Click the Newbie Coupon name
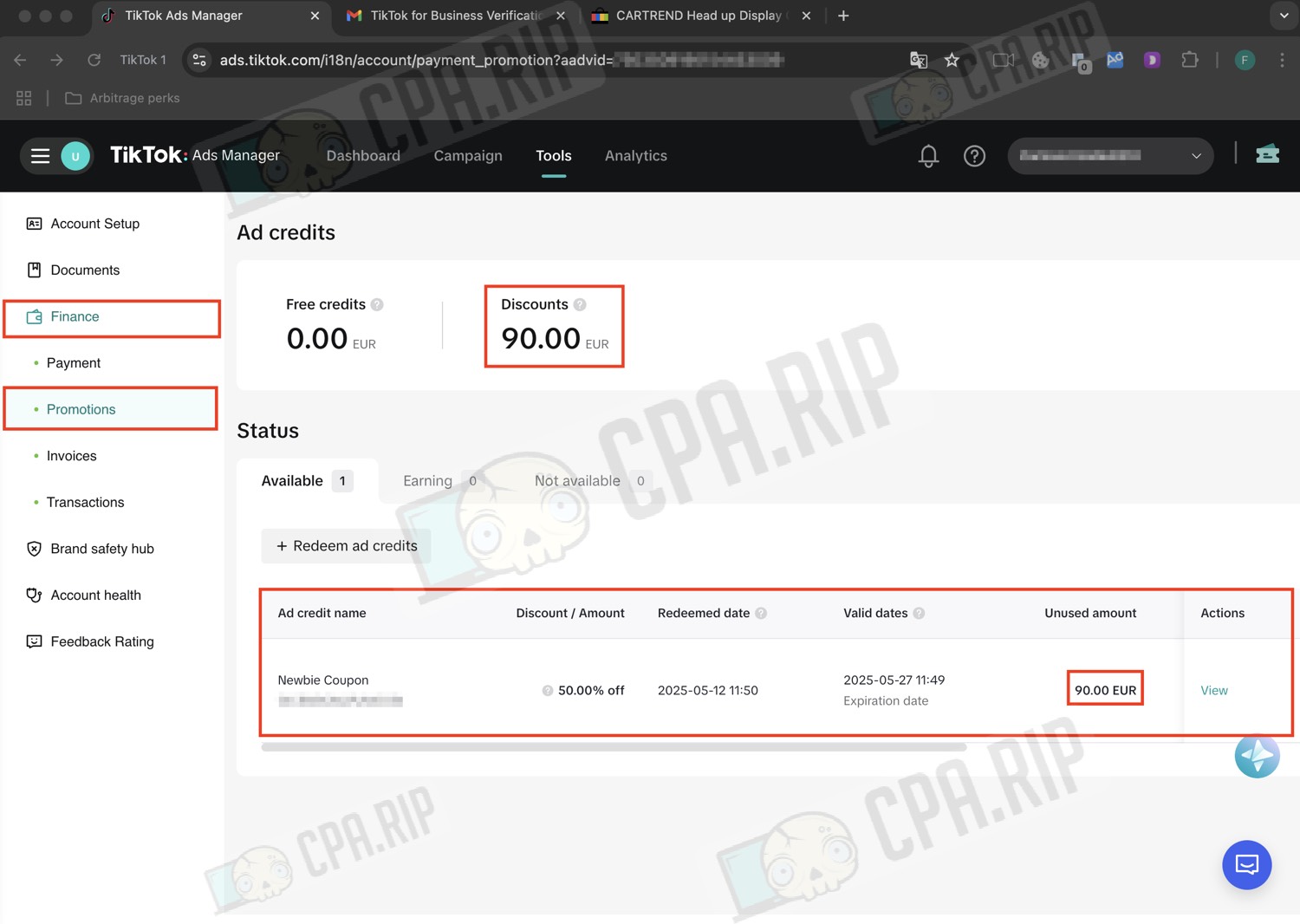This screenshot has height=924, width=1300. 323,680
